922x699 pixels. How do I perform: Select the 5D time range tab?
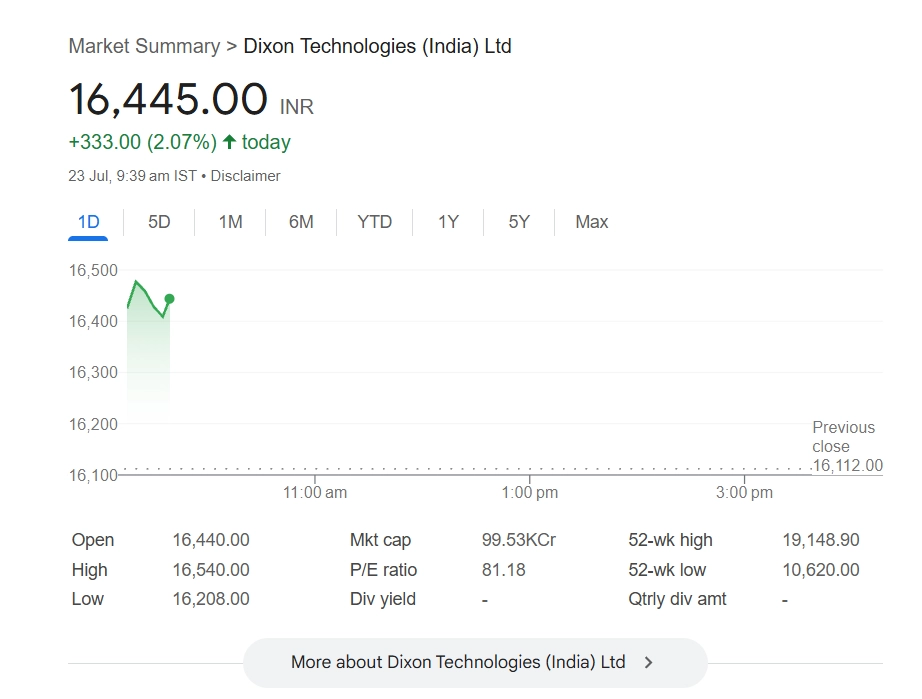(159, 222)
